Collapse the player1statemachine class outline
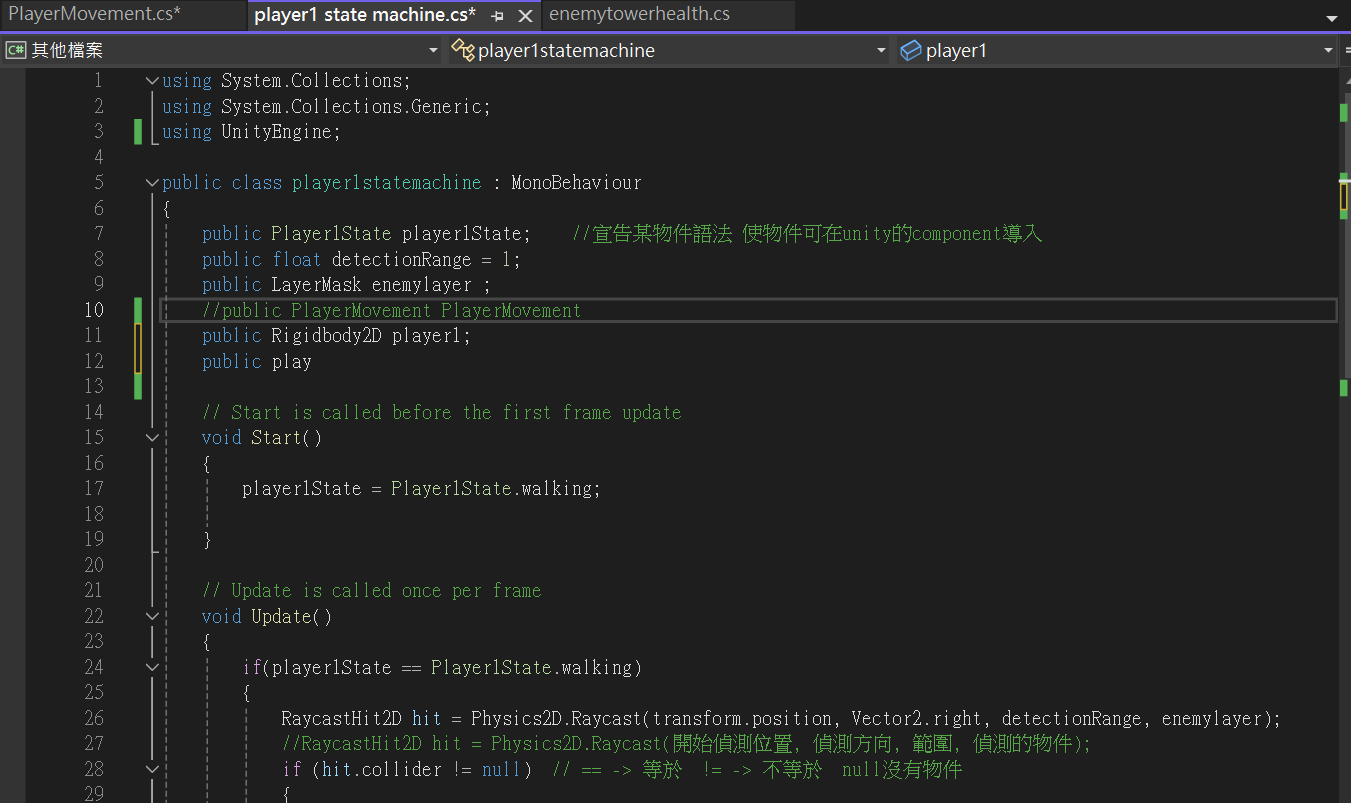1351x803 pixels. click(151, 183)
